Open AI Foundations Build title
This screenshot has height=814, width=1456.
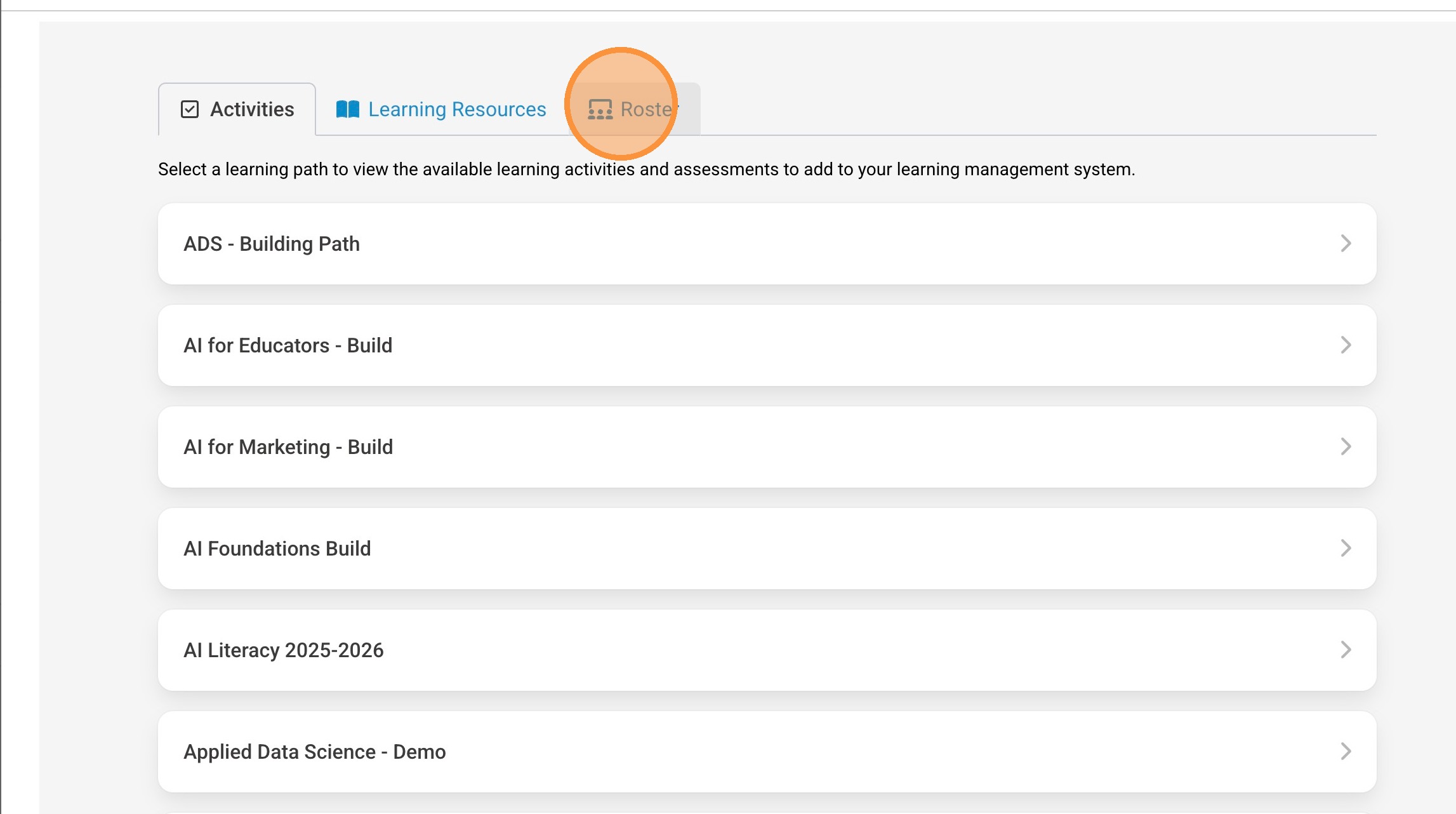click(x=277, y=549)
